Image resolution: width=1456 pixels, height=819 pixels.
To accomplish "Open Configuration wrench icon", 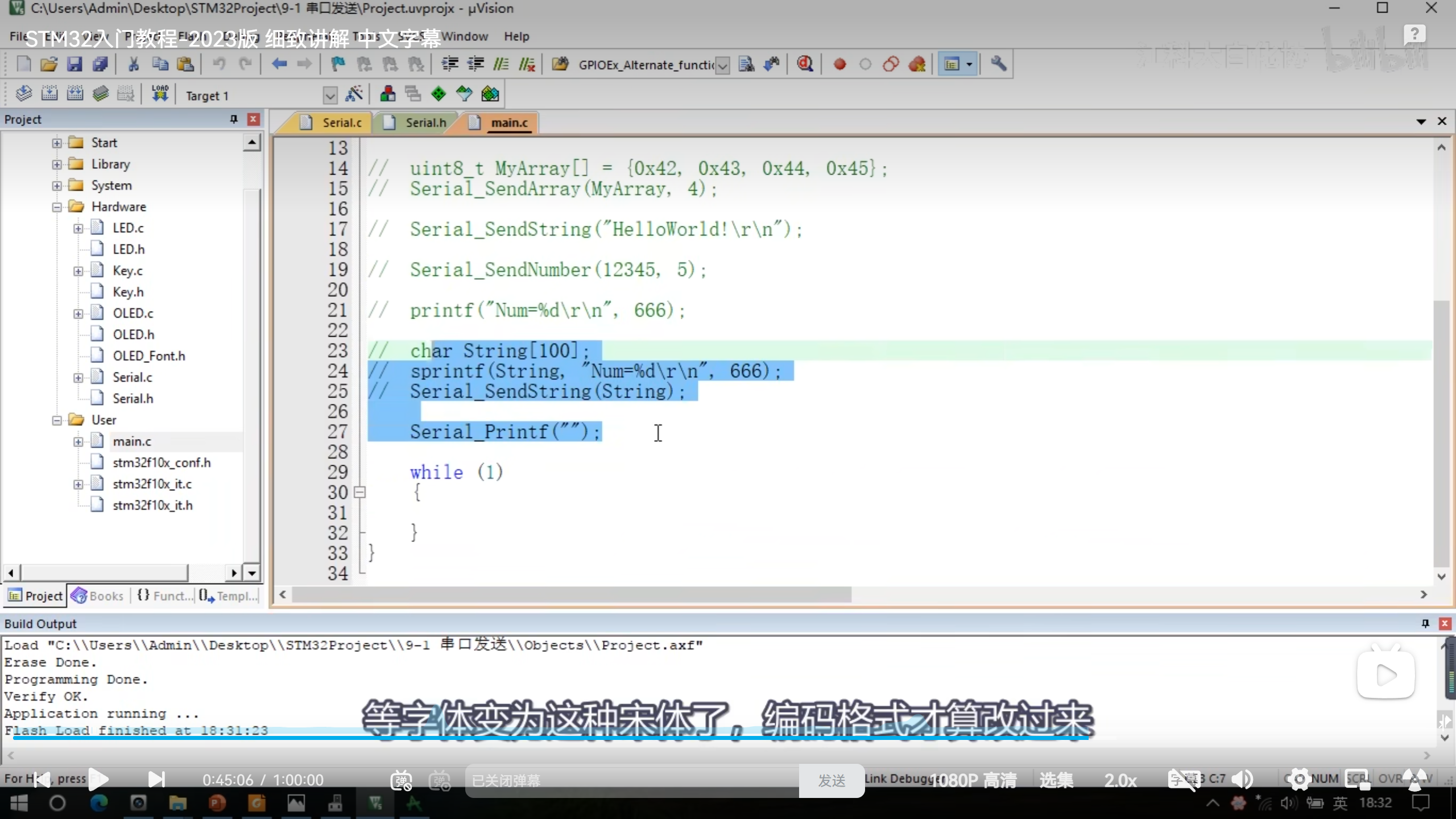I will tap(998, 64).
